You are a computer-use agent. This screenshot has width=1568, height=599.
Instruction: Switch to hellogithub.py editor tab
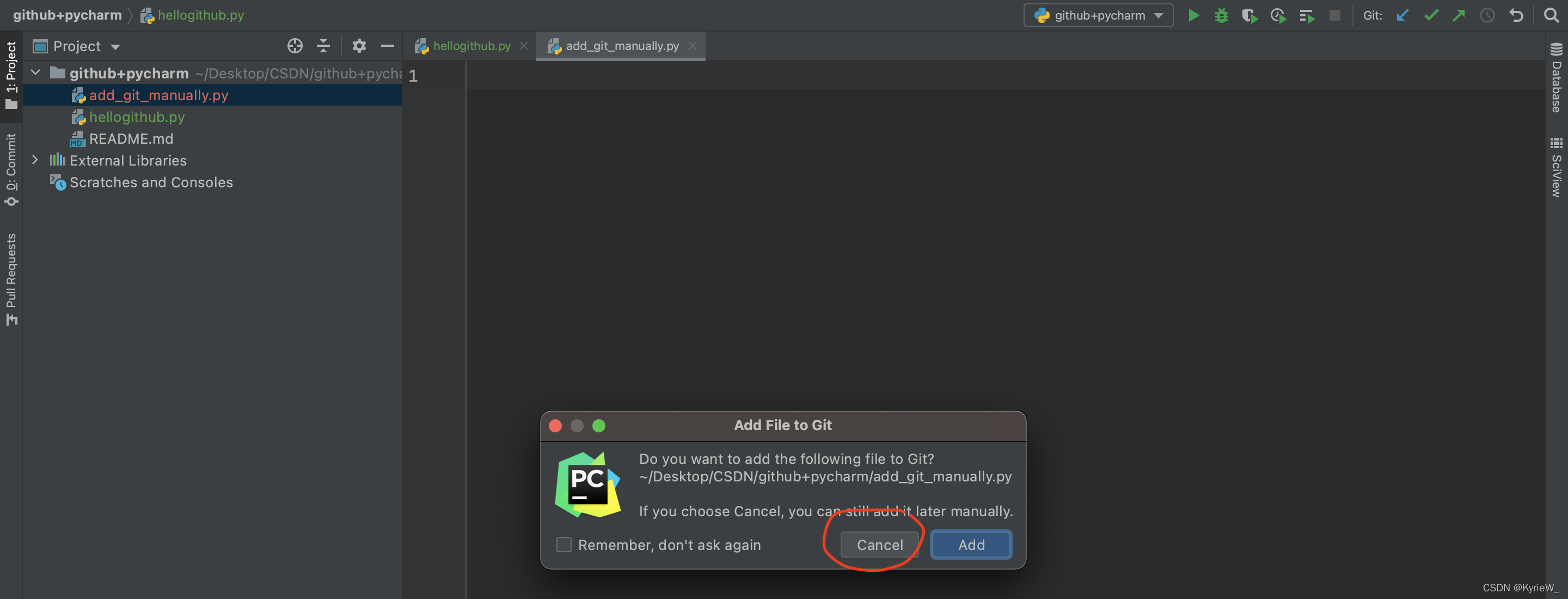pos(470,46)
